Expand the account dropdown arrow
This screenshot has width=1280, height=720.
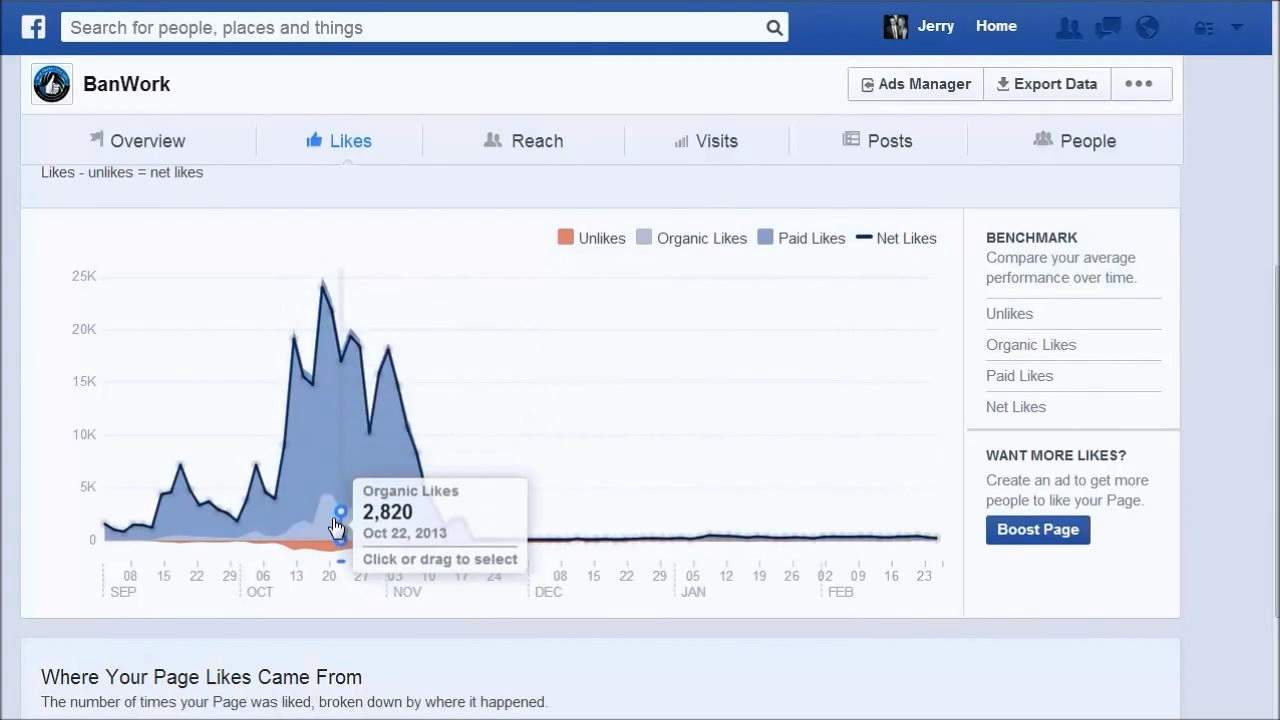(1237, 28)
